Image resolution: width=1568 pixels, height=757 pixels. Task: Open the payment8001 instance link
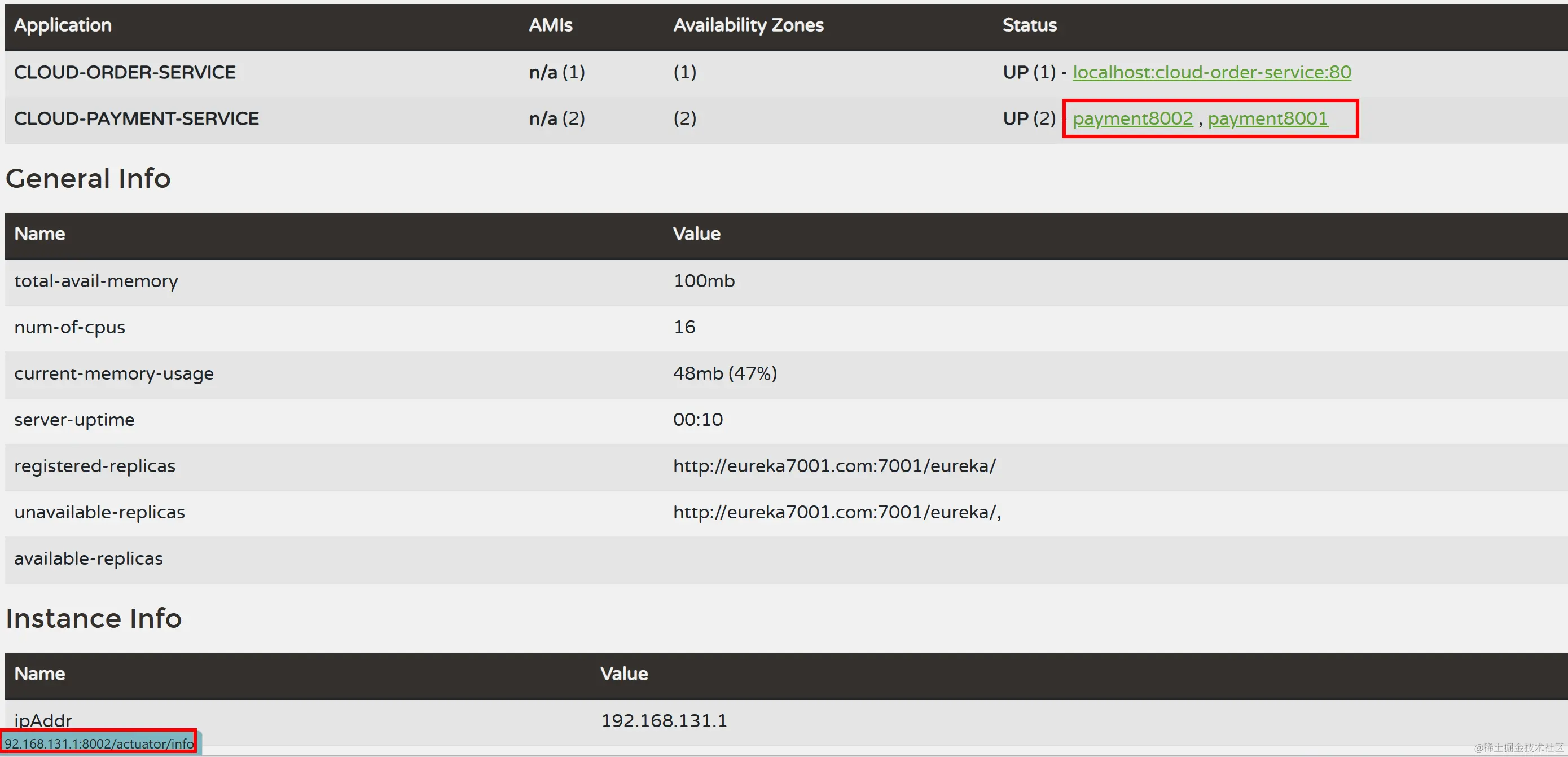(1267, 118)
